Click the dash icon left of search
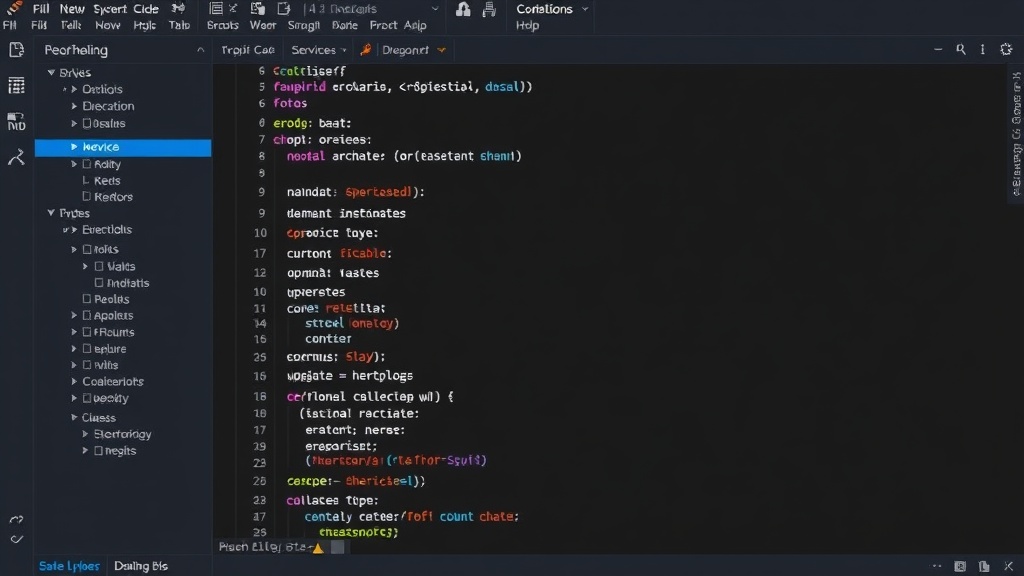Image resolution: width=1024 pixels, height=576 pixels. pyautogui.click(x=938, y=49)
